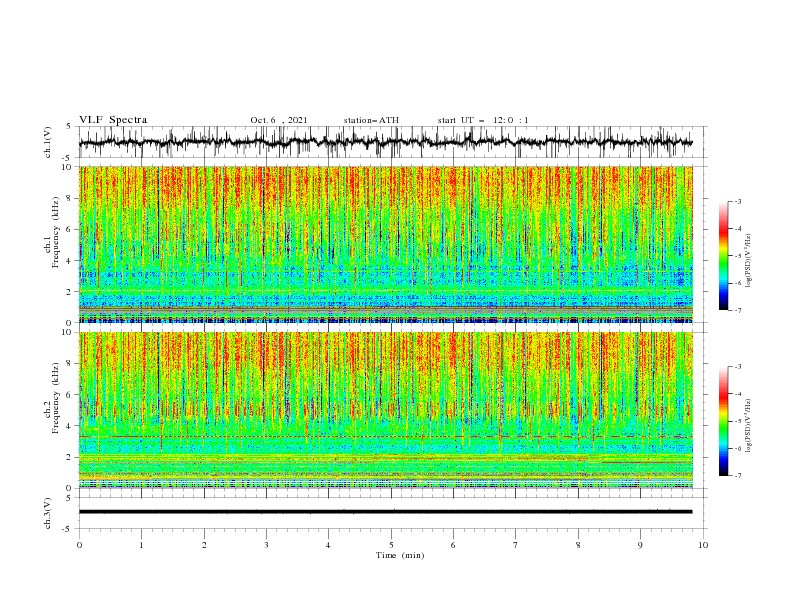Click the "-7" label on ch.2 colorbar

pos(737,475)
